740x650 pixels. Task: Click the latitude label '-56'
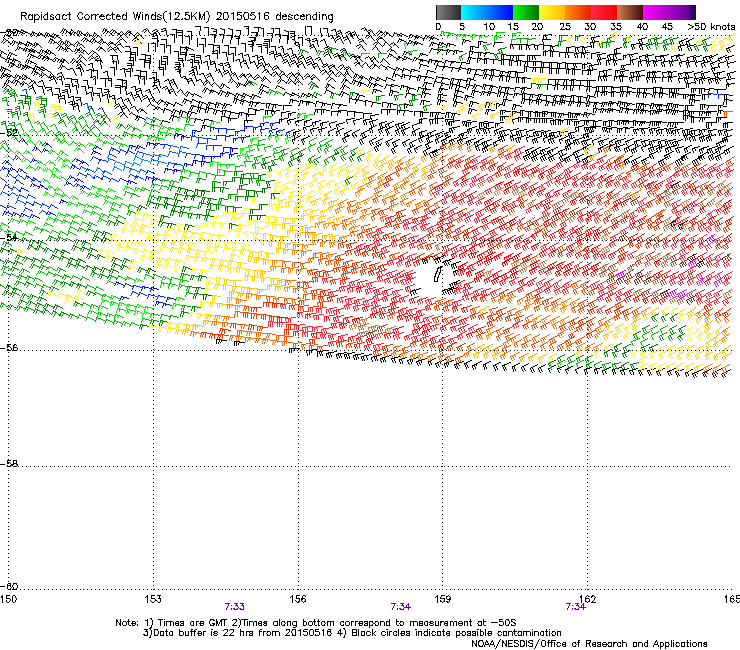pyautogui.click(x=9, y=348)
